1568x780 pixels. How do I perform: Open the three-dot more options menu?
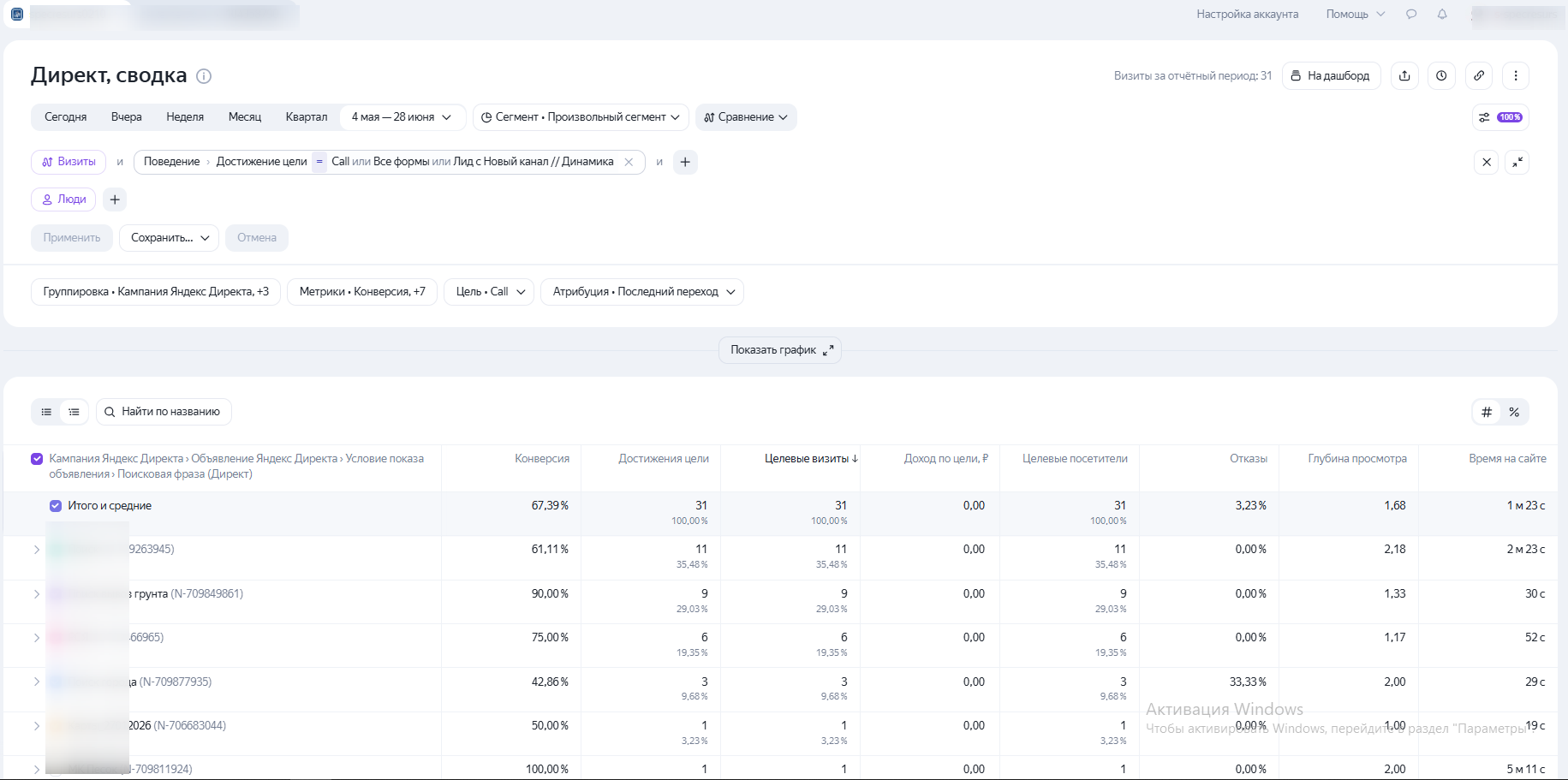[x=1516, y=75]
